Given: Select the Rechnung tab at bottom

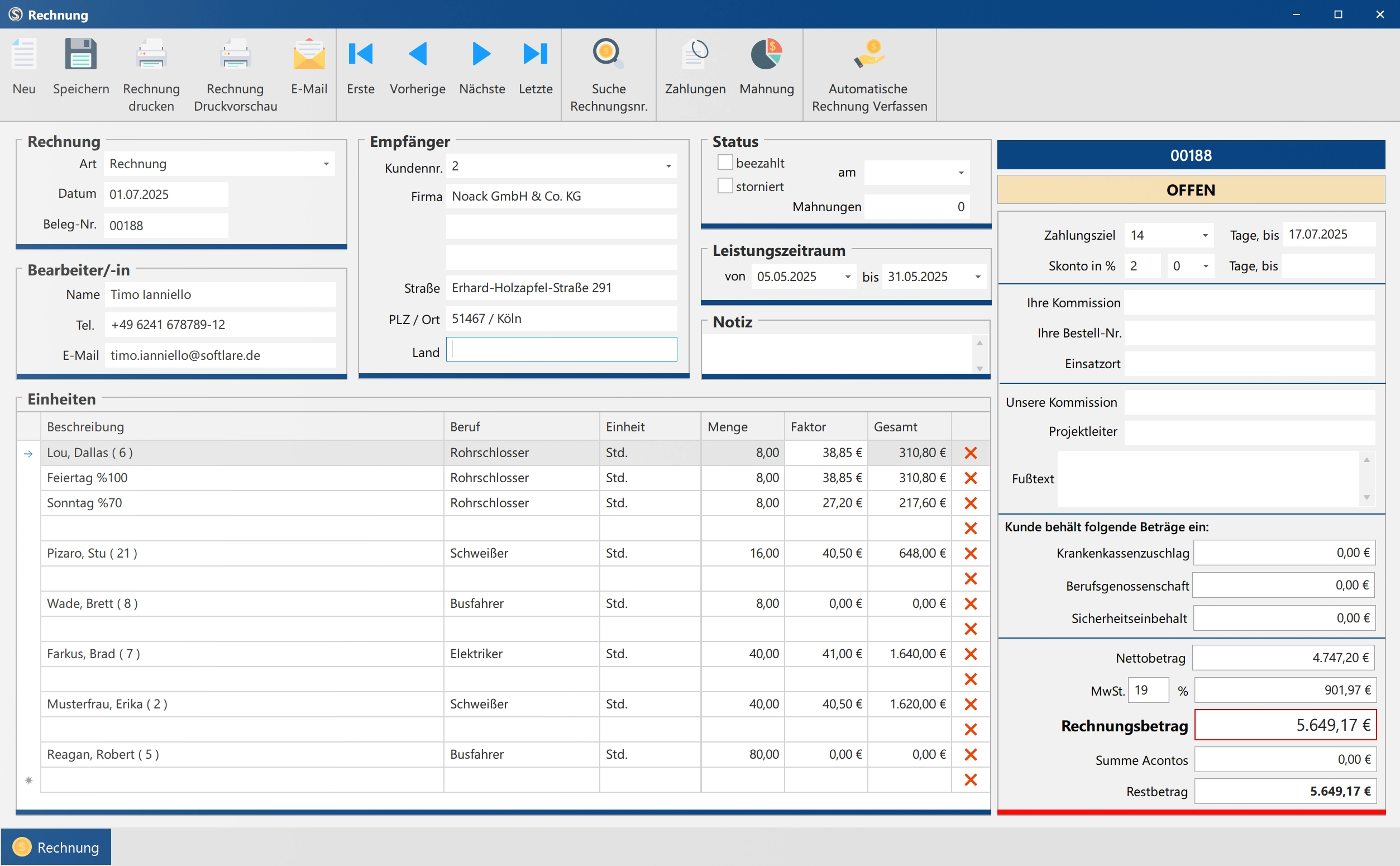Looking at the screenshot, I should pos(56,847).
